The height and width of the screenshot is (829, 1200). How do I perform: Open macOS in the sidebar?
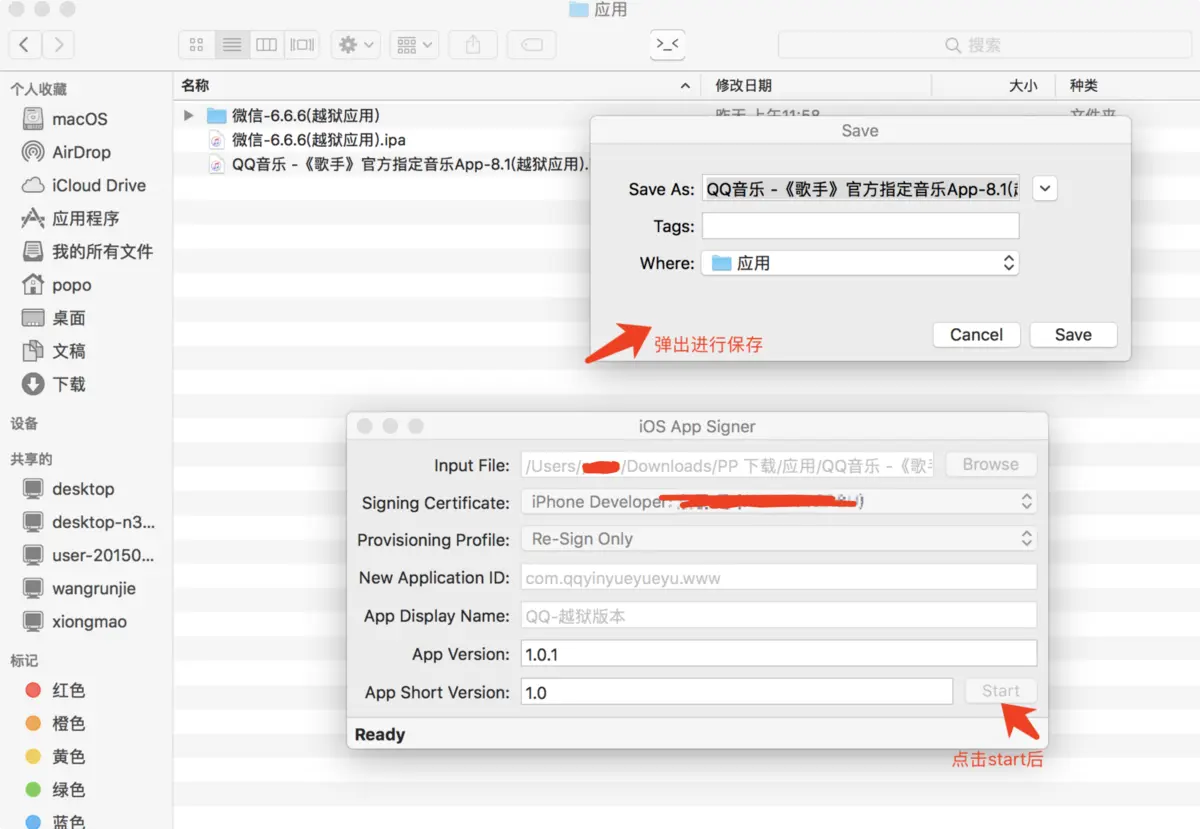pyautogui.click(x=80, y=119)
